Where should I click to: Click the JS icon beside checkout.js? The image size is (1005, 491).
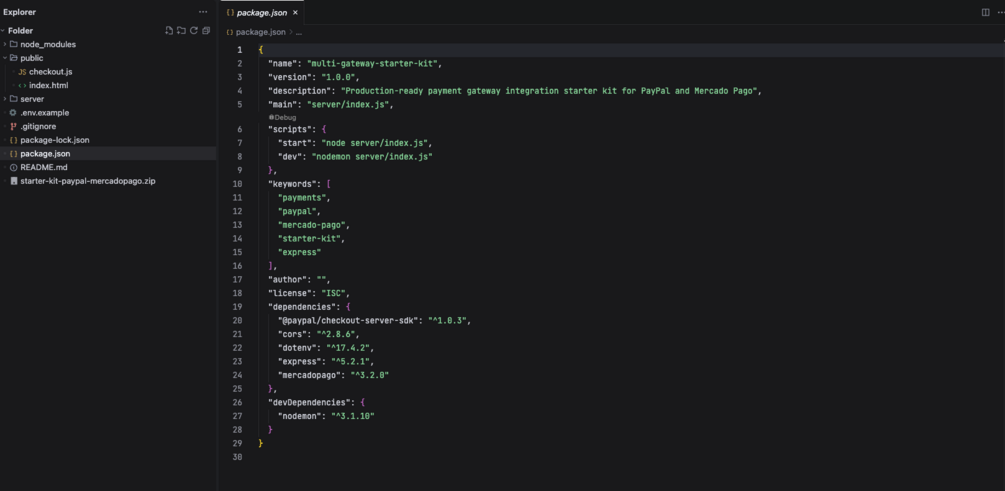[x=22, y=72]
